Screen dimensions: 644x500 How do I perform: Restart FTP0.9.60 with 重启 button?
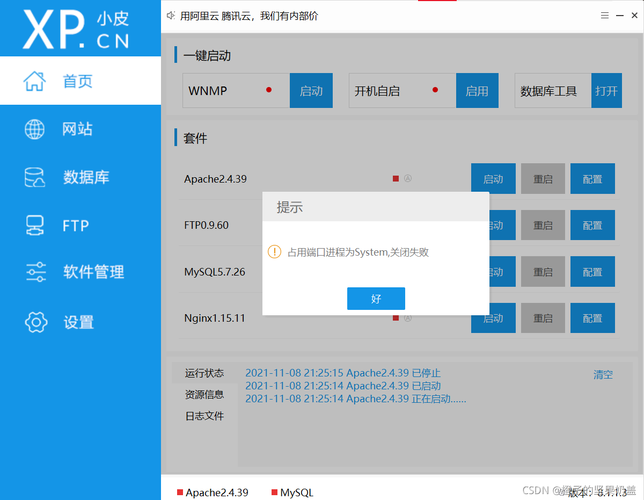pyautogui.click(x=543, y=225)
